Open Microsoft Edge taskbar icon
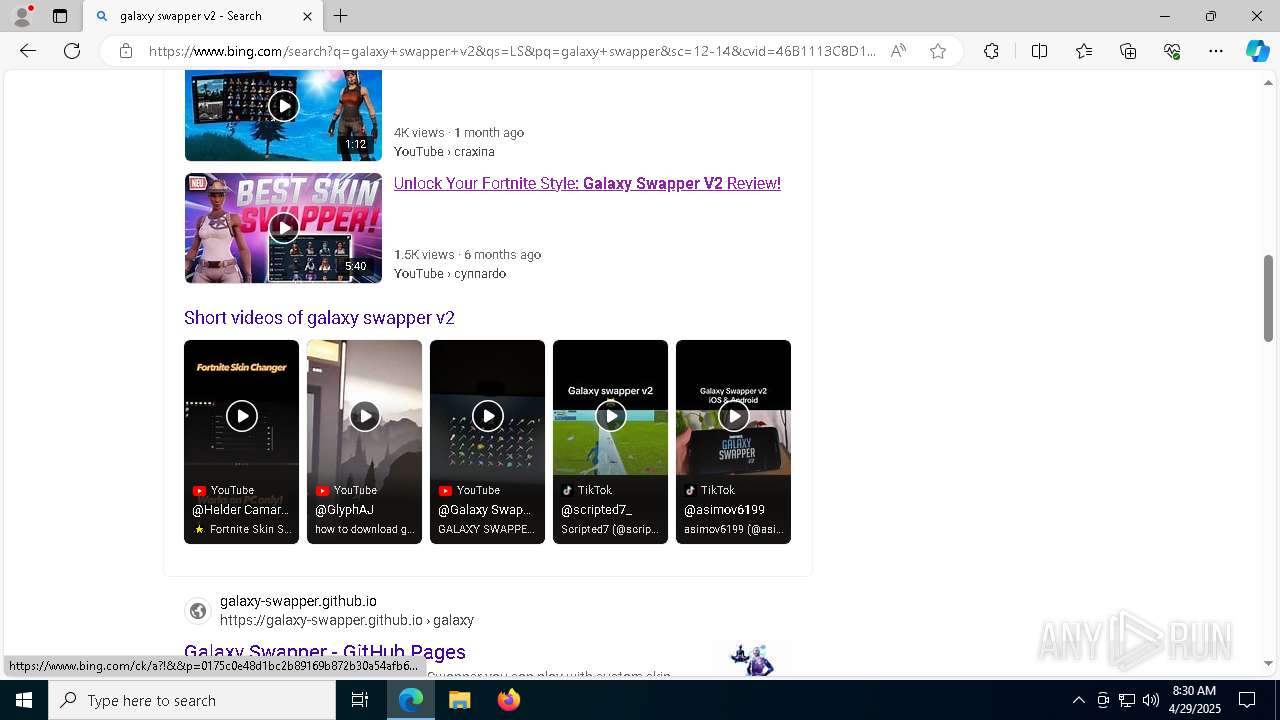This screenshot has height=720, width=1280. pyautogui.click(x=411, y=700)
